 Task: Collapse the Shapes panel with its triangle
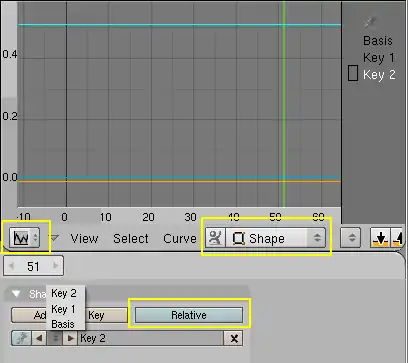[16, 294]
